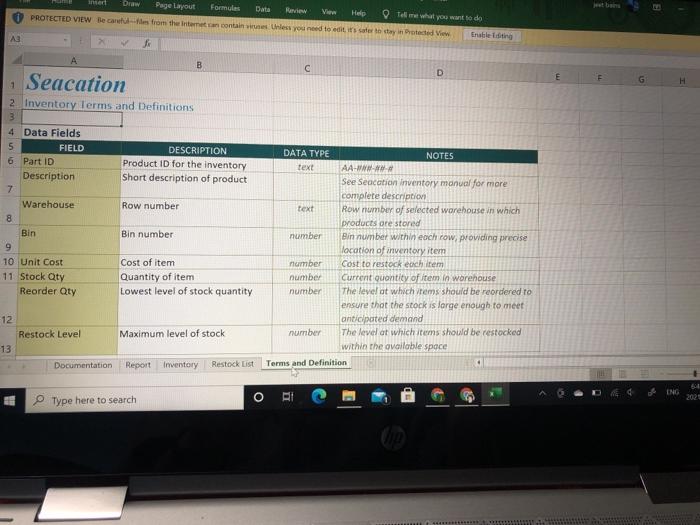Viewport: 700px width, 525px height.
Task: Click the Tell me lightbulb icon
Action: pos(386,14)
